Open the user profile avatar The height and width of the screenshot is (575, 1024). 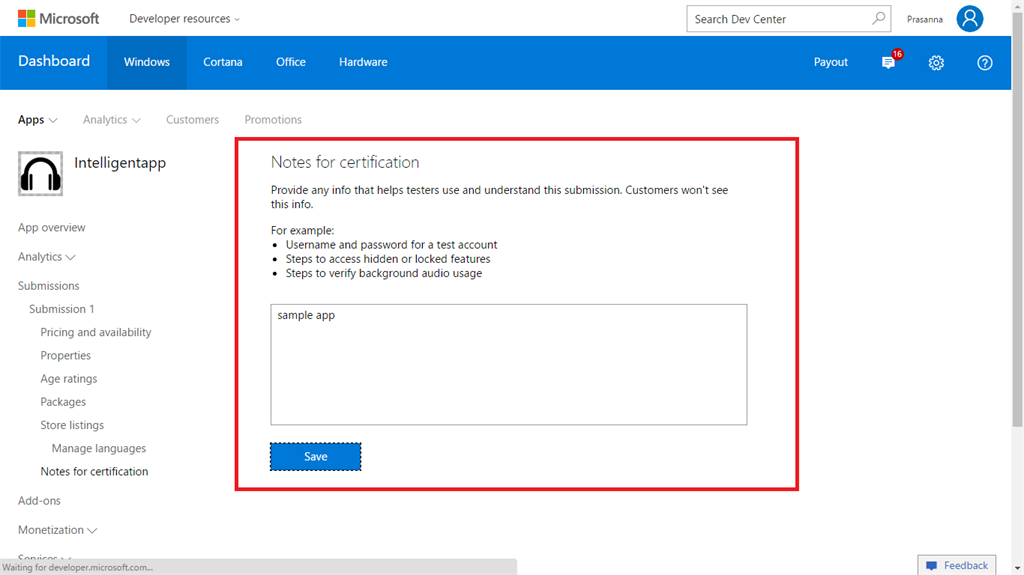tap(969, 19)
